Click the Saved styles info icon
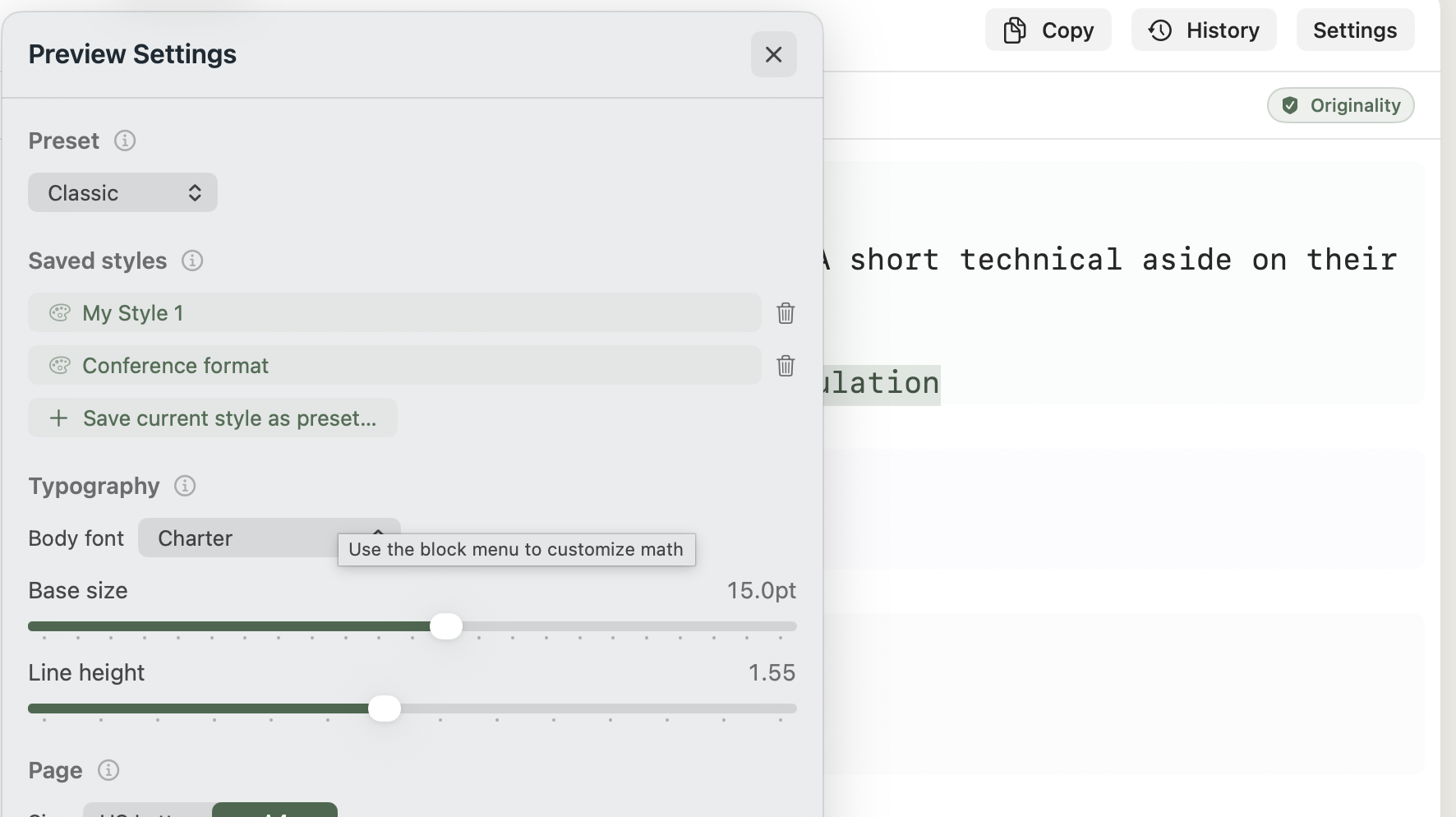The image size is (1456, 817). click(x=192, y=261)
